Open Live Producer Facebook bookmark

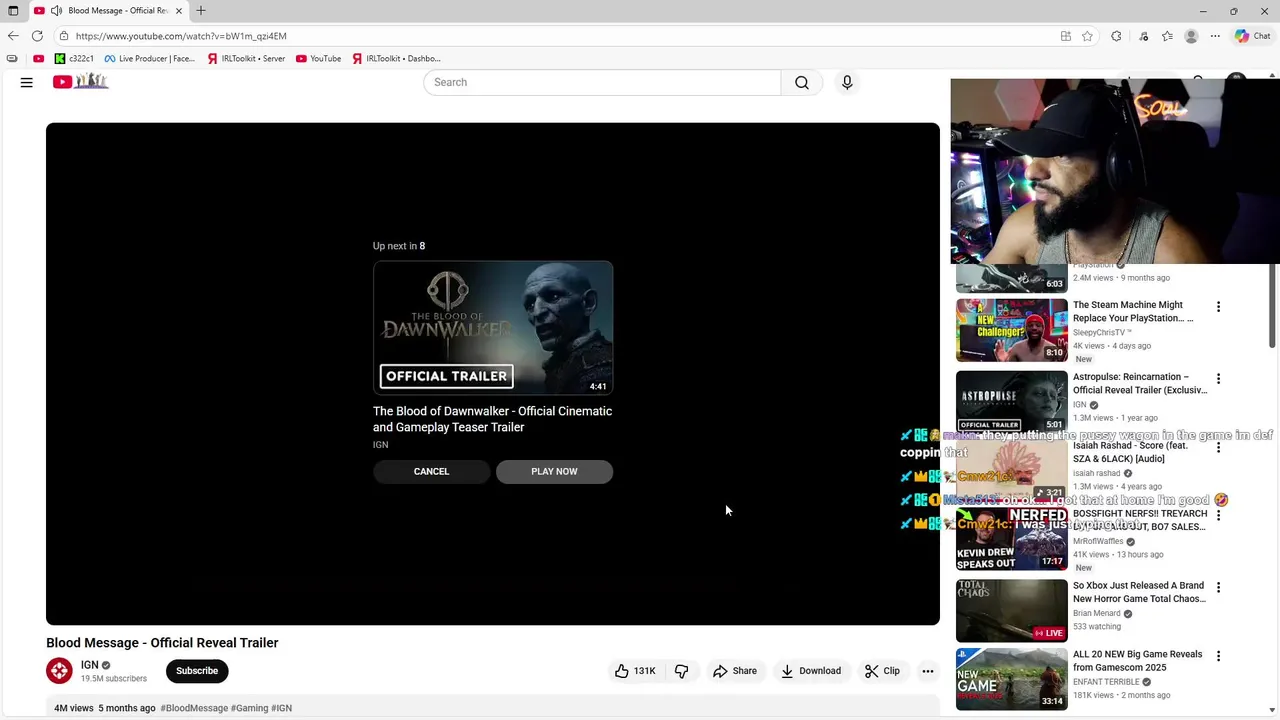150,59
